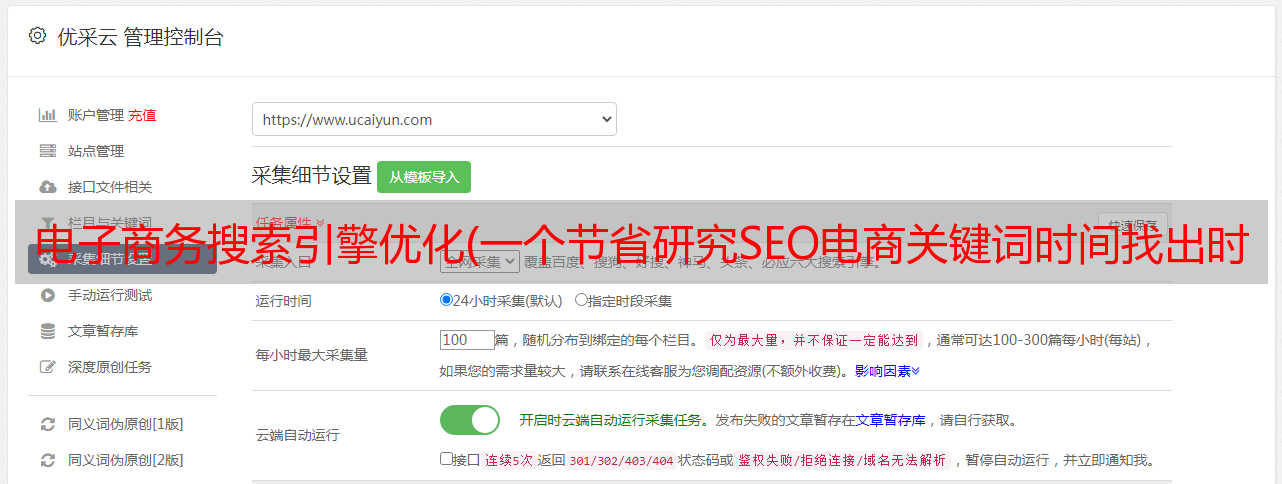Toggle the 云端自动运行 green switch
The image size is (1282, 484).
point(470,420)
